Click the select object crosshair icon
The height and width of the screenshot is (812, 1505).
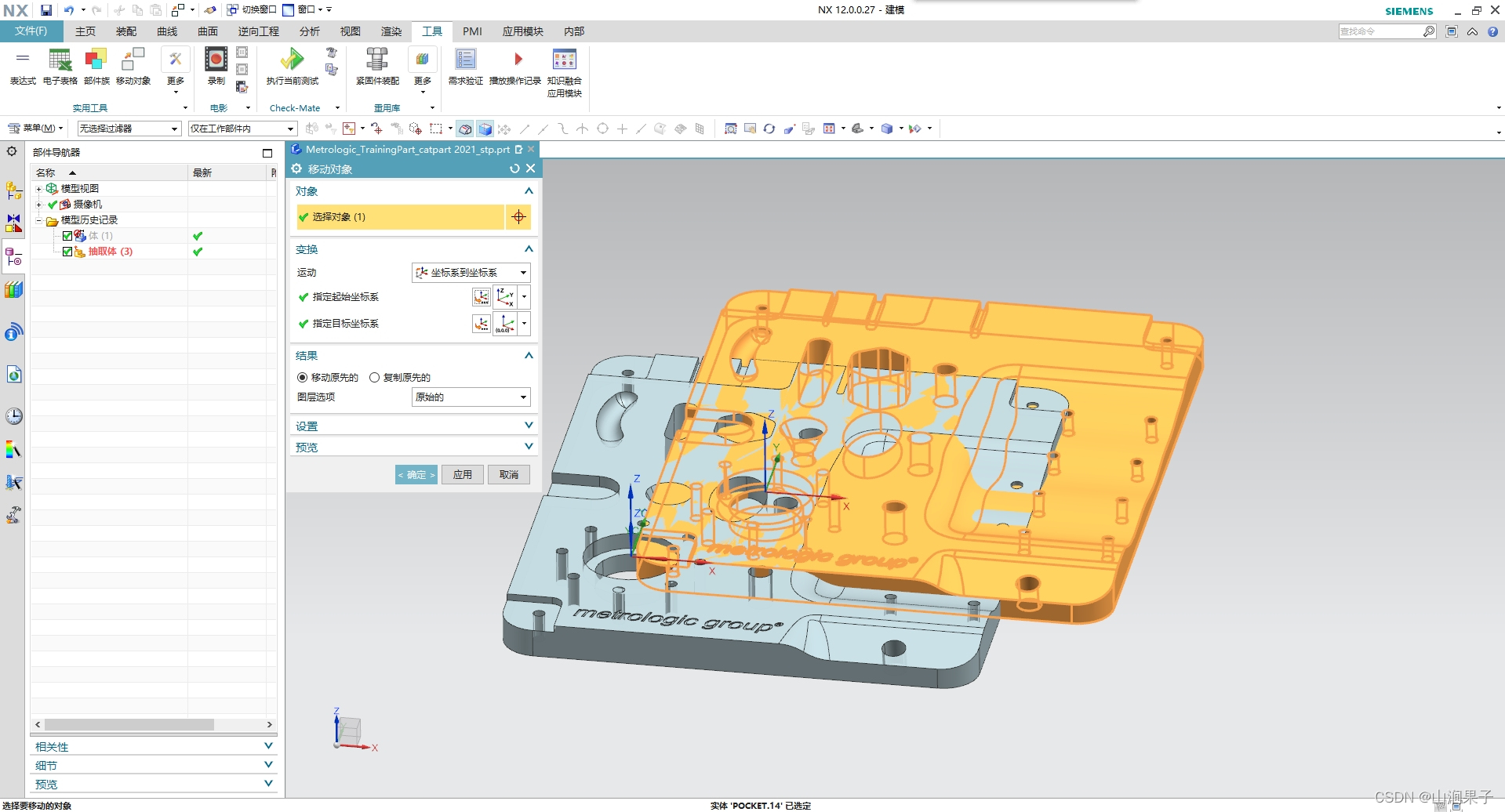tap(518, 217)
